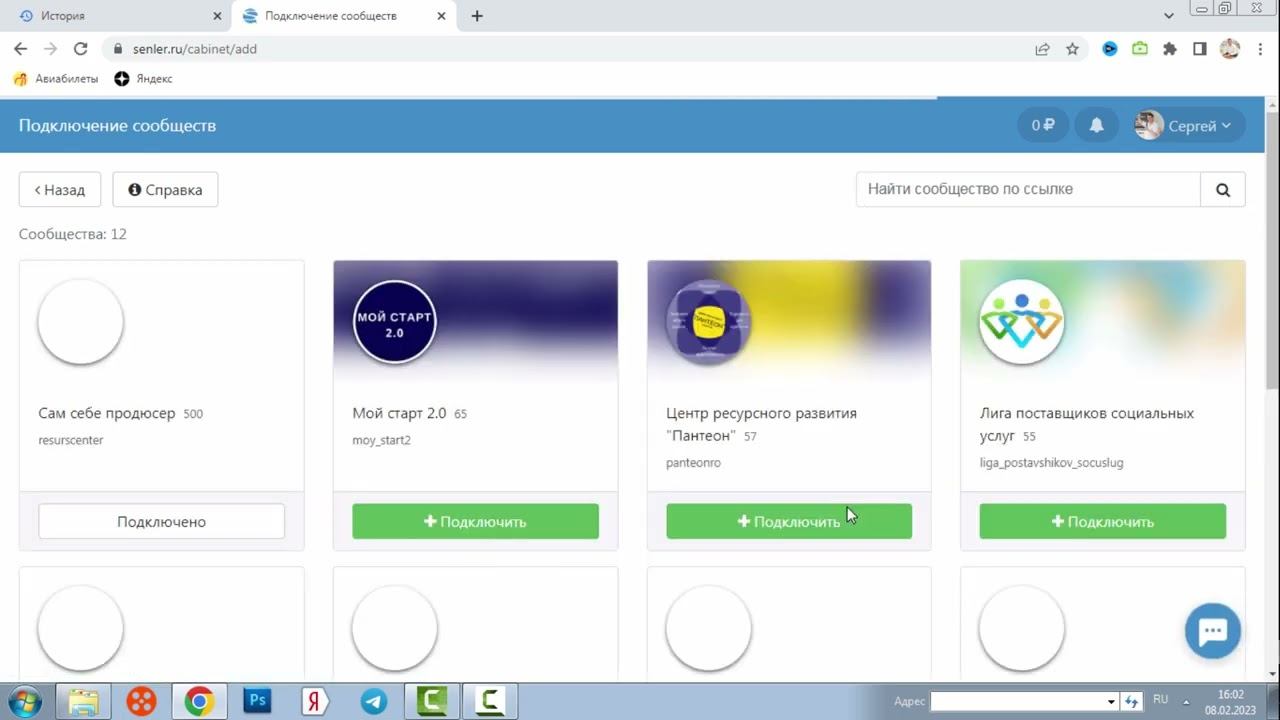The image size is (1280, 720).
Task: Click the taskbar Адрес input field
Action: [1017, 702]
